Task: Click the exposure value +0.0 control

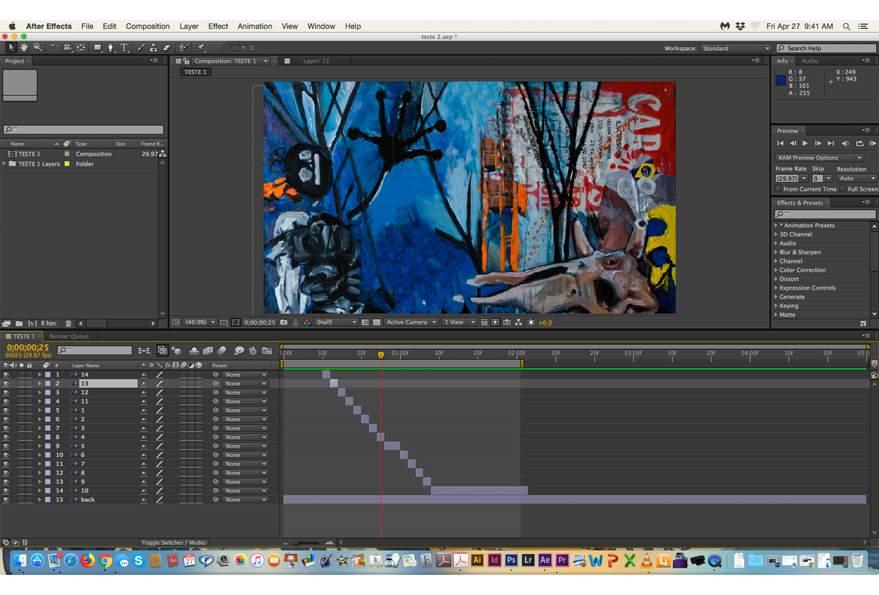Action: pos(545,322)
